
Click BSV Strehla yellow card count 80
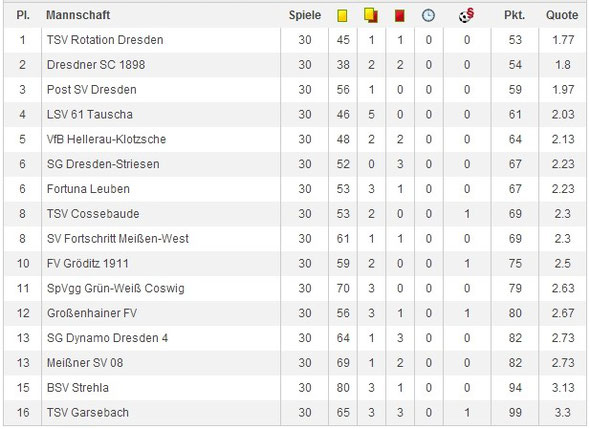point(343,388)
